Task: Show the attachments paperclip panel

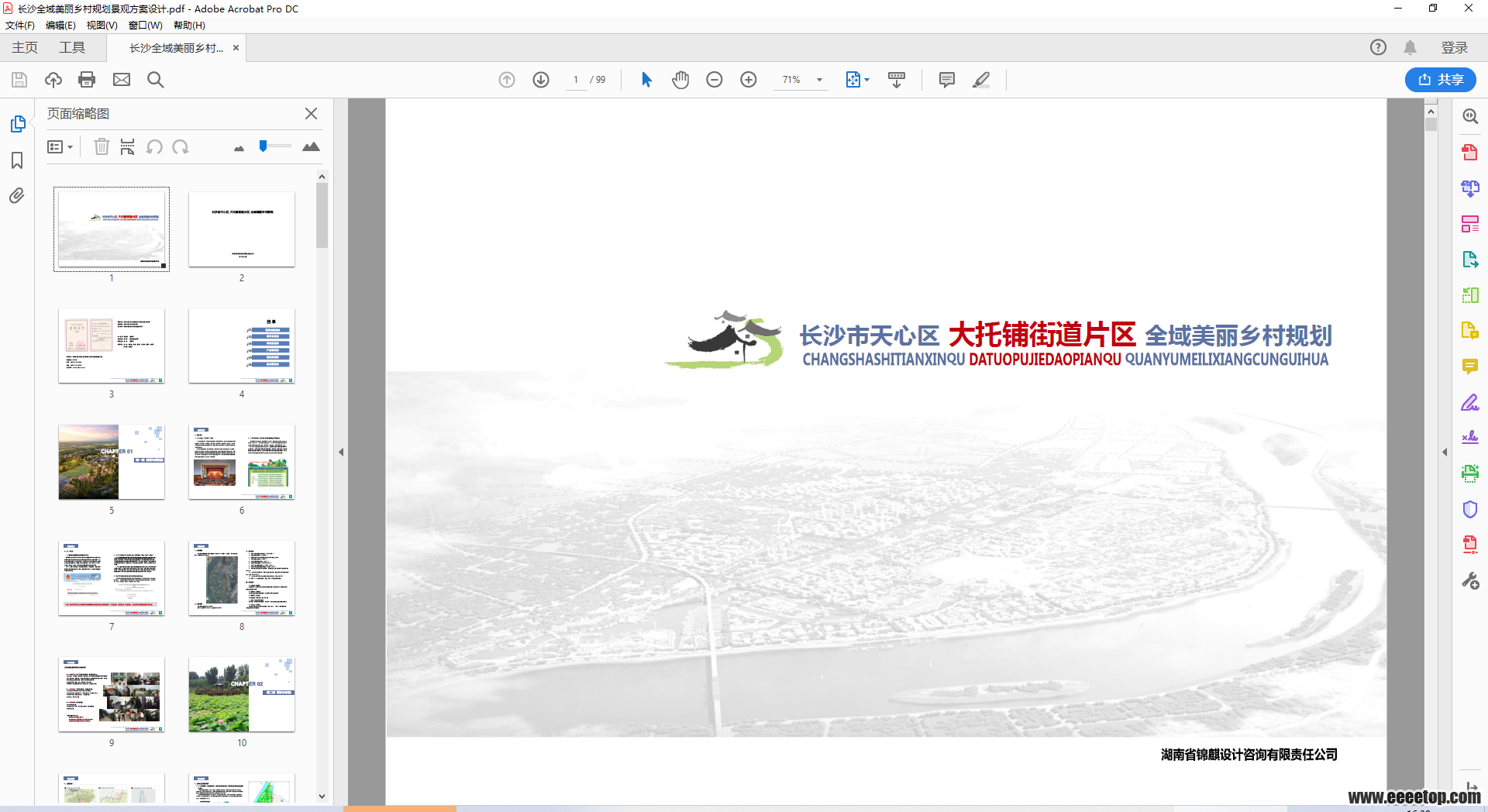Action: click(x=17, y=195)
